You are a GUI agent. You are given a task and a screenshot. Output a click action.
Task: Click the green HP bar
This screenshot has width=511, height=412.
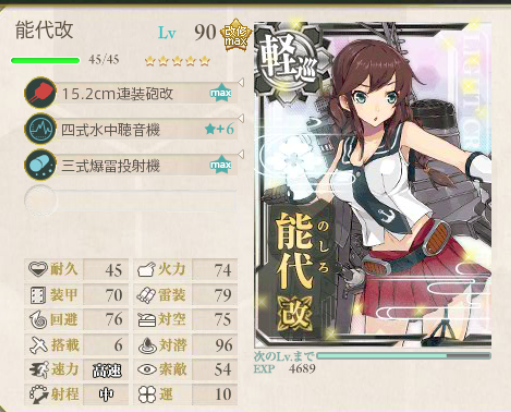tap(45, 60)
